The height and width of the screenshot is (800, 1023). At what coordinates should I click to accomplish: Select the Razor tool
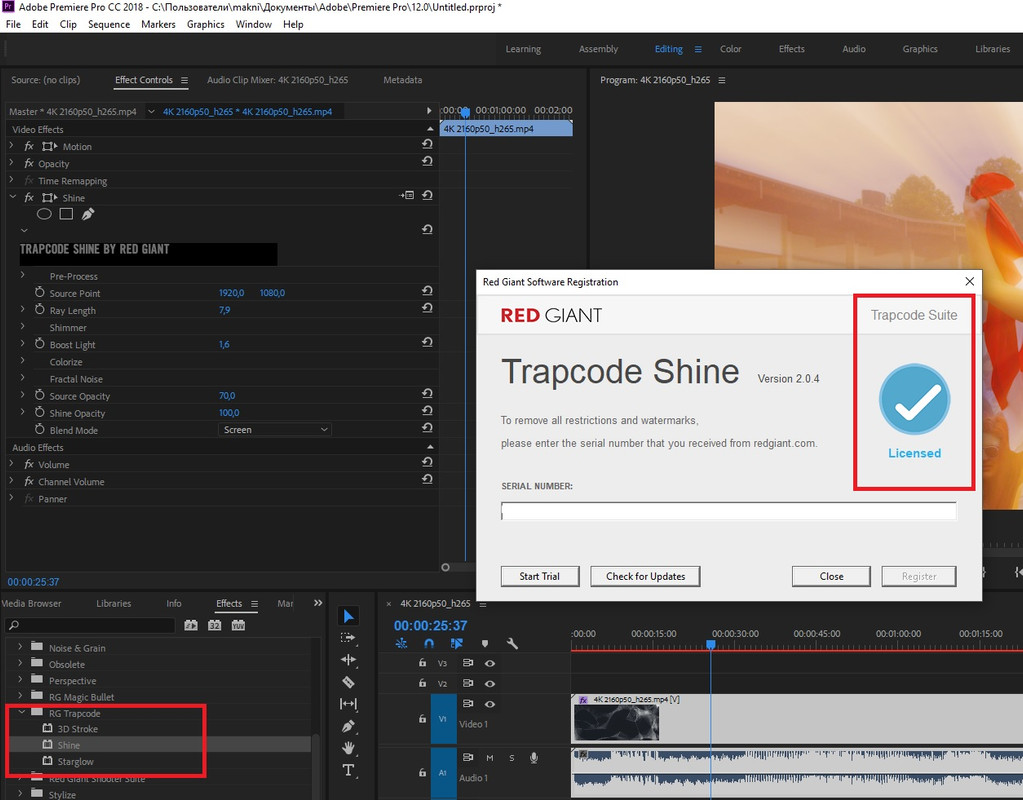point(348,682)
